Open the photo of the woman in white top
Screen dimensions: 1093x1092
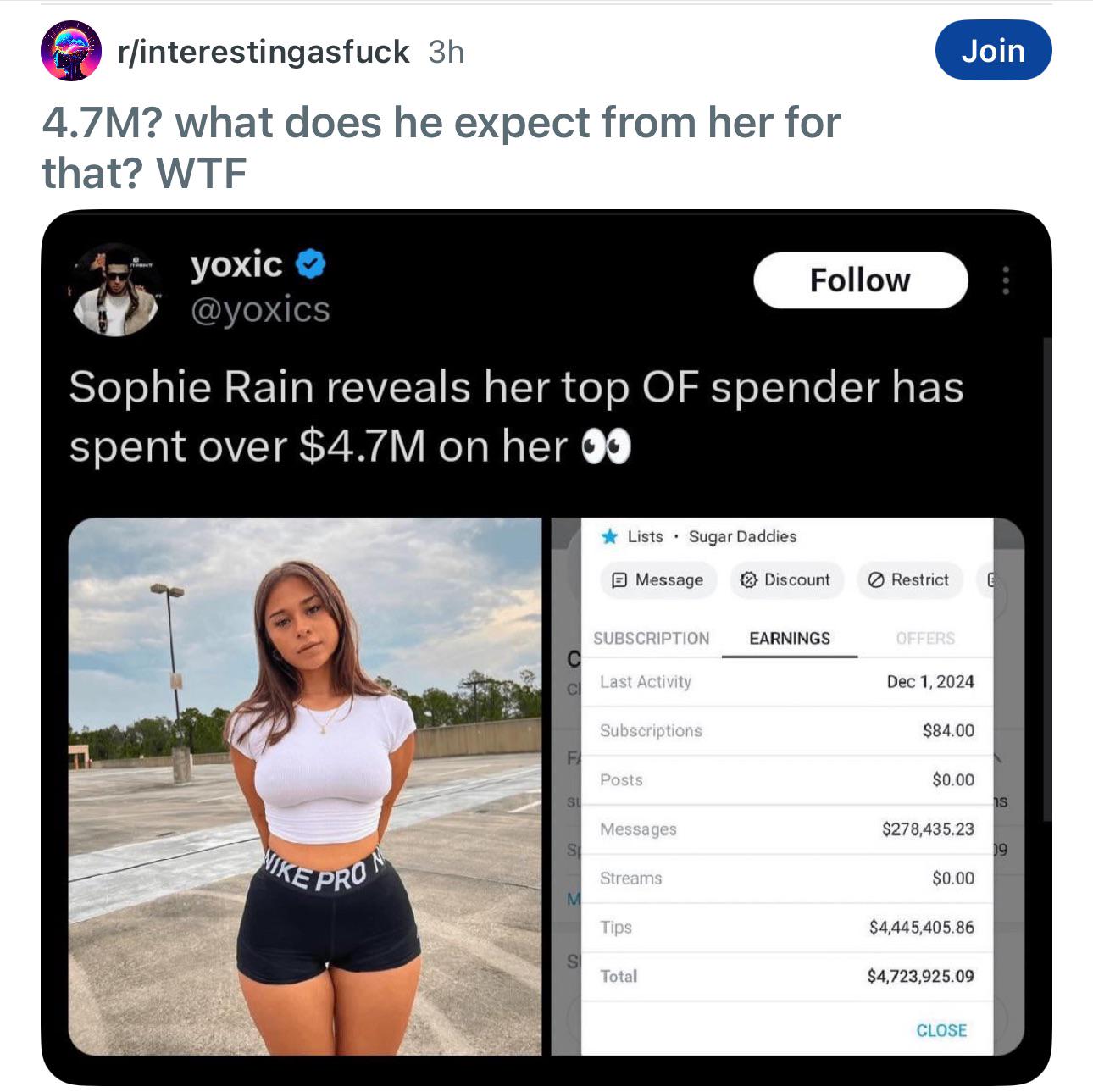(305, 786)
